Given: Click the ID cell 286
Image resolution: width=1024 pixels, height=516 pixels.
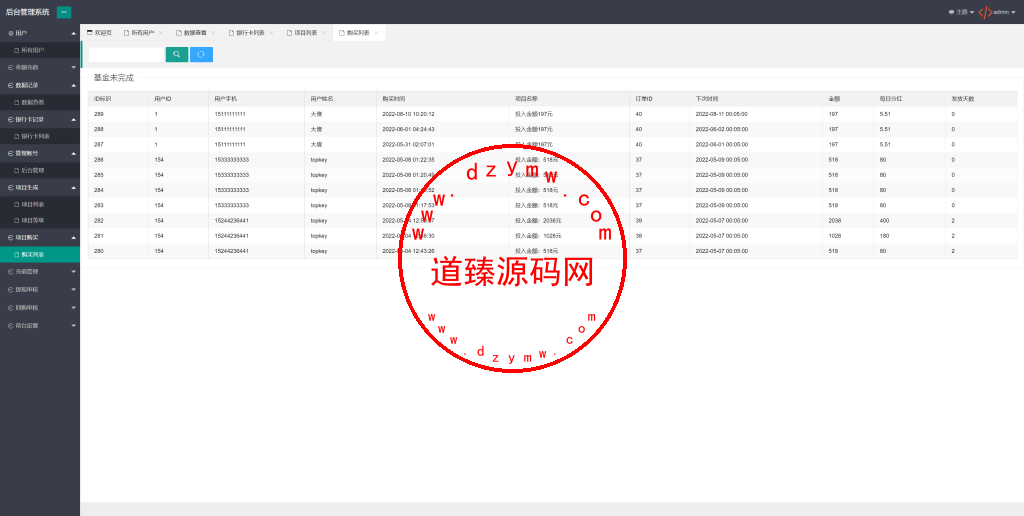Looking at the screenshot, I should pos(99,159).
